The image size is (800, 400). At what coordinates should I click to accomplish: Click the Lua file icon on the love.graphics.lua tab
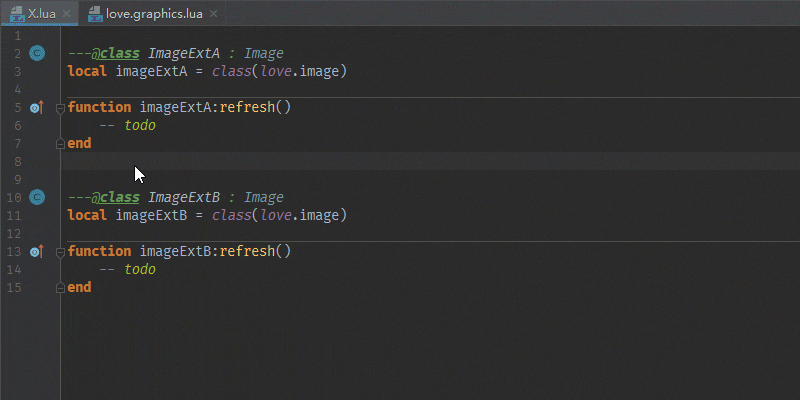point(95,14)
